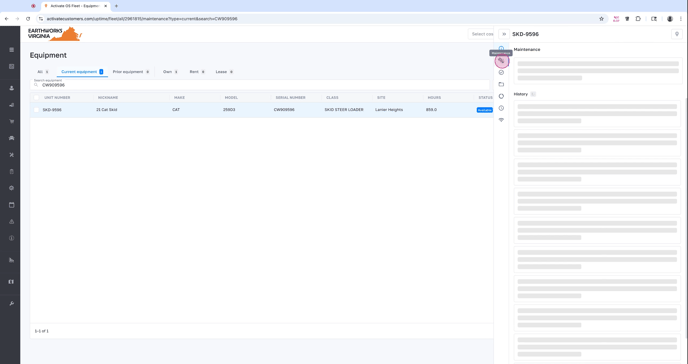688x364 pixels.
Task: Bookmark this page with the star icon
Action: (x=601, y=19)
